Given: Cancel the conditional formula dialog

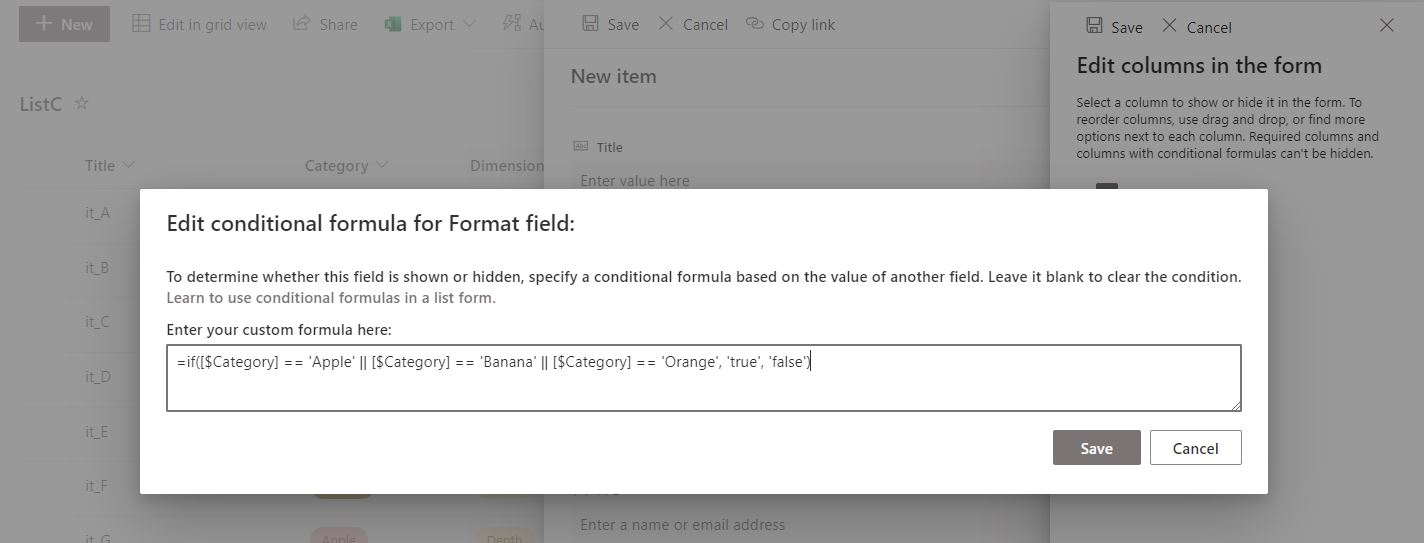Looking at the screenshot, I should (x=1195, y=448).
